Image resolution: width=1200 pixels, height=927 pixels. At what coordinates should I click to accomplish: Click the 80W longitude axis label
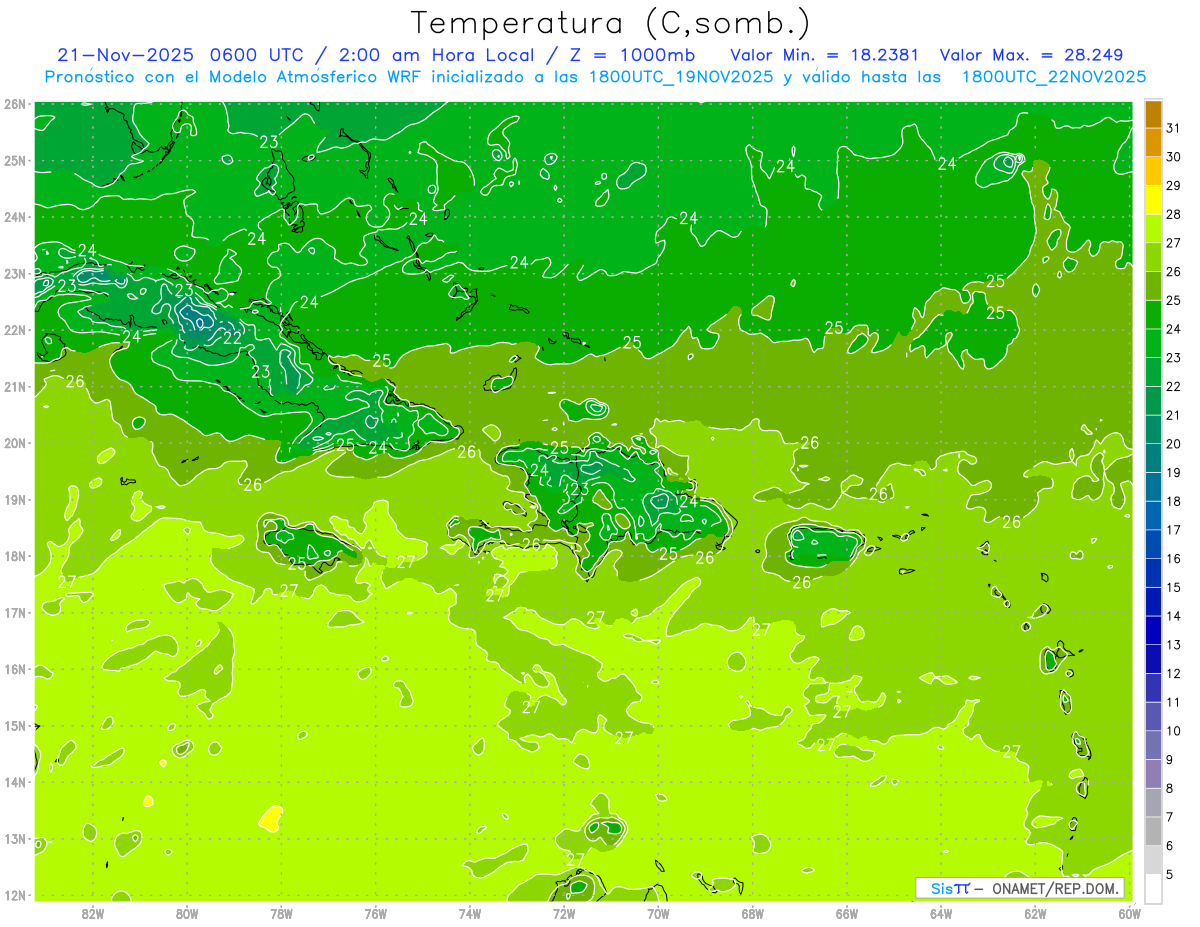[x=186, y=913]
